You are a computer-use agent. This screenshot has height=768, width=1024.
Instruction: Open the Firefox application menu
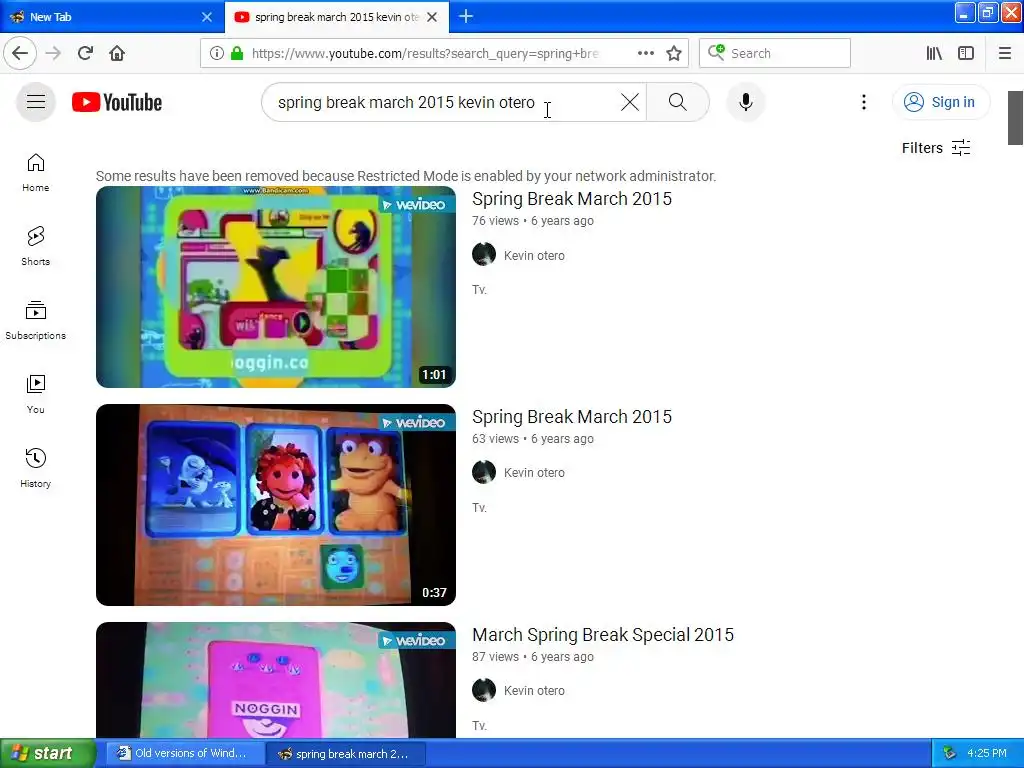point(1004,53)
